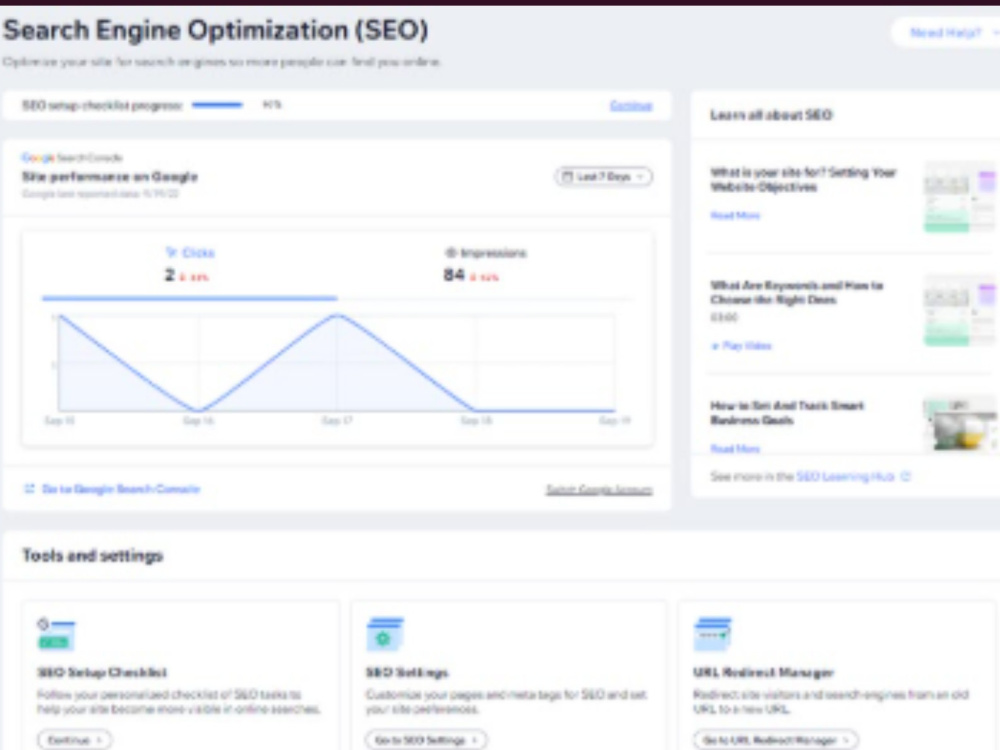
Task: Click the SEO Settings card icon
Action: [x=385, y=634]
